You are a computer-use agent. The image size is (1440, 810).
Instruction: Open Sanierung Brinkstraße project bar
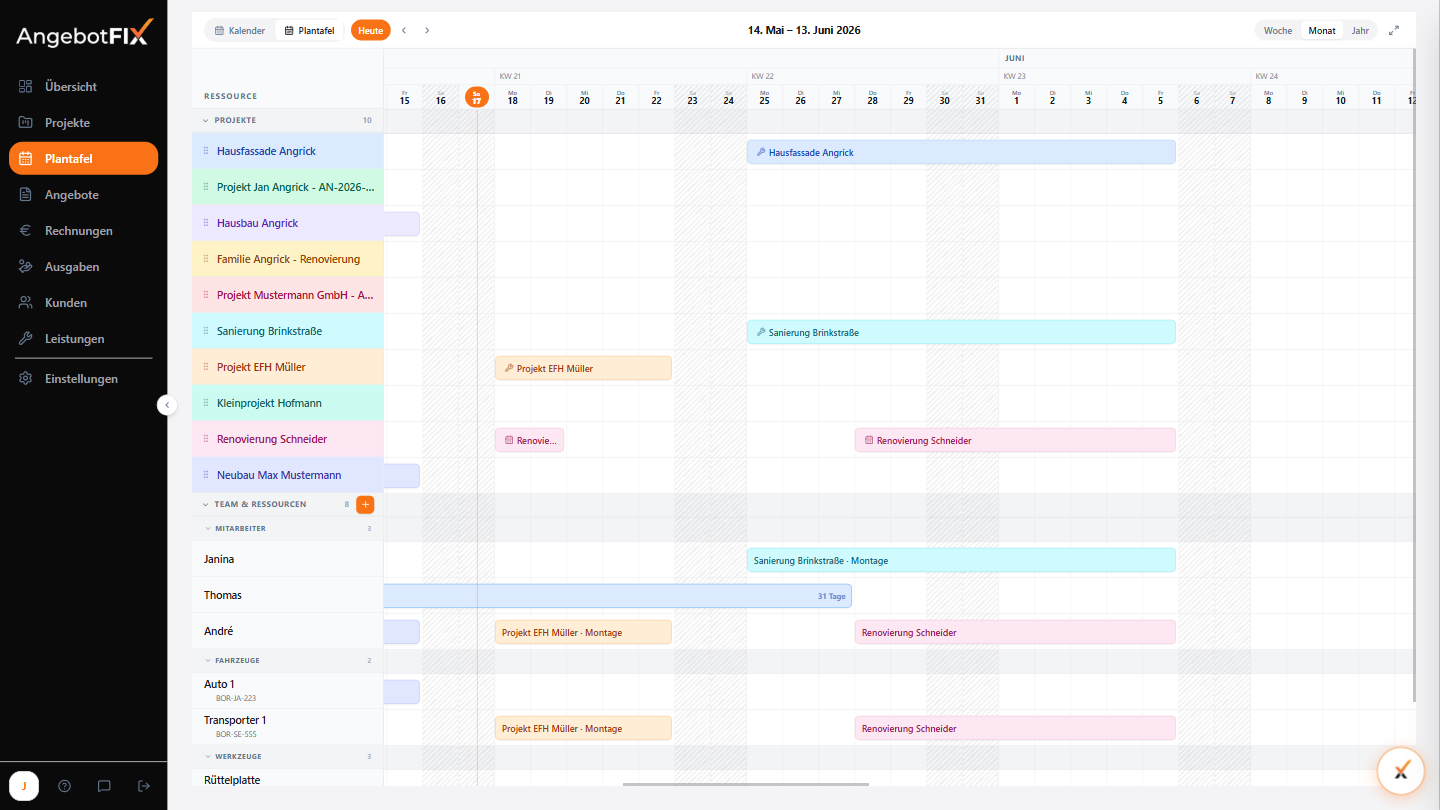pos(961,332)
